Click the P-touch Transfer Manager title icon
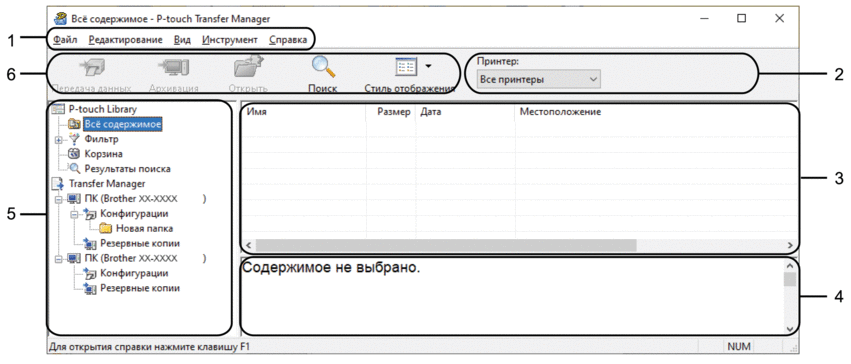 point(61,18)
